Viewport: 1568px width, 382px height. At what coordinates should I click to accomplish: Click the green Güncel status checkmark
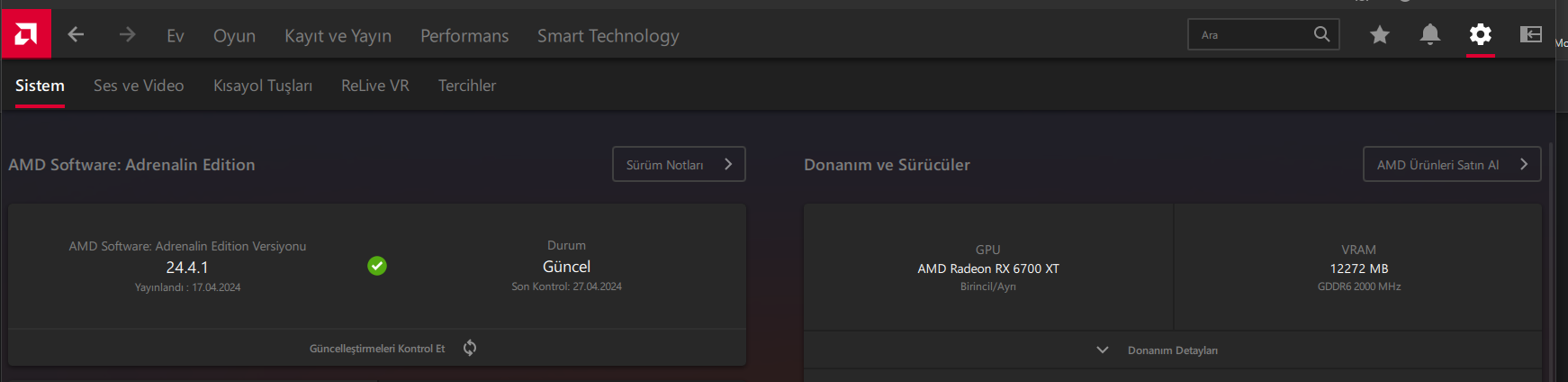coord(377,266)
